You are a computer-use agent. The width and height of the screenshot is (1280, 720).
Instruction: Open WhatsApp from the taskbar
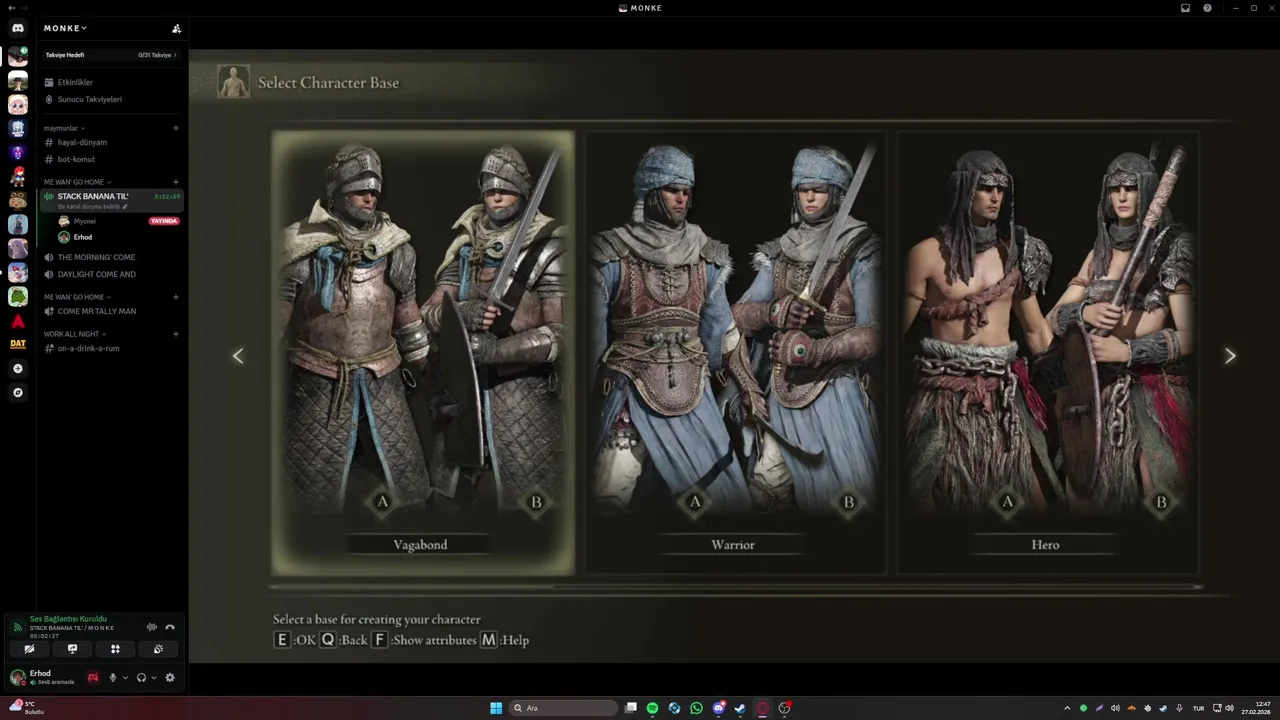(696, 708)
